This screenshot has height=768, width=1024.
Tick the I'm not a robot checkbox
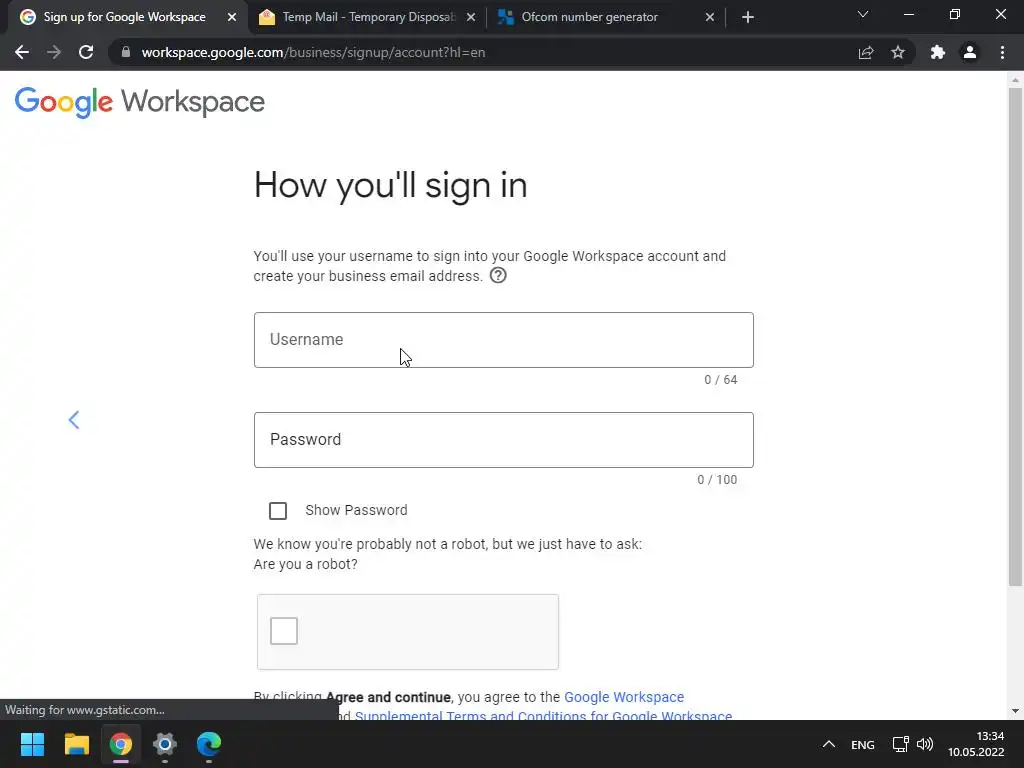tap(284, 631)
